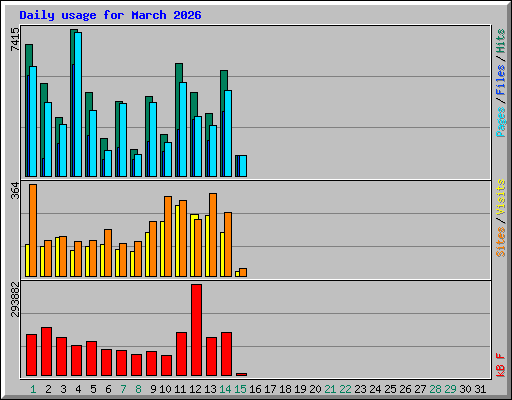The width and height of the screenshot is (512, 400).
Task: Click the cyan pages bar for day 14
Action: [228, 133]
